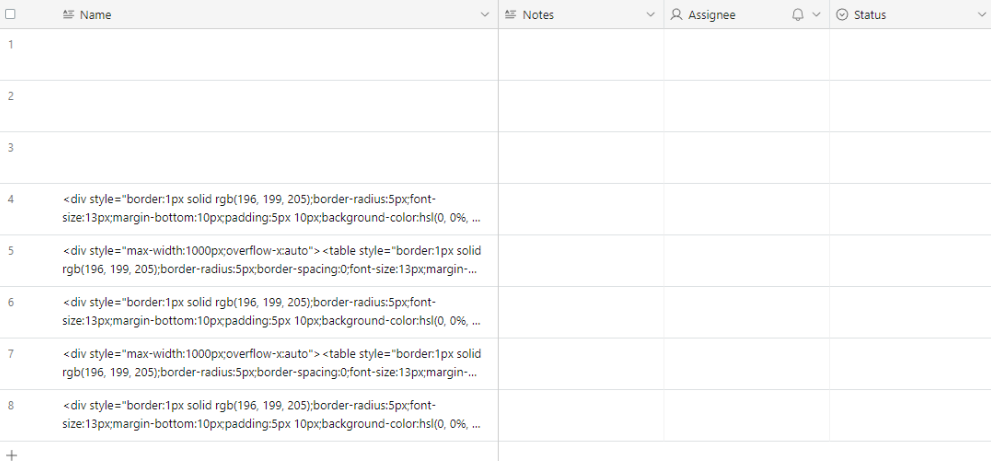Viewport: 991px width, 461px height.
Task: Click the Notes cell in row 1
Action: click(581, 54)
